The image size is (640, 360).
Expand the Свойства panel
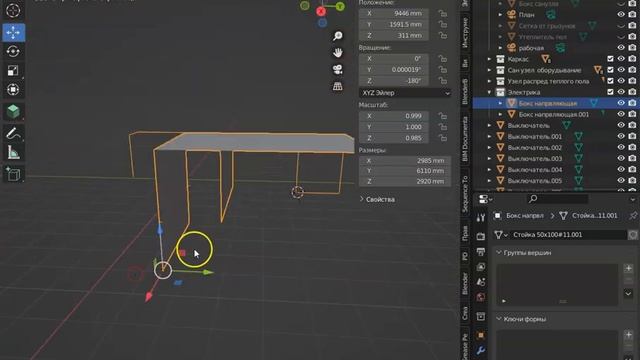(x=377, y=200)
